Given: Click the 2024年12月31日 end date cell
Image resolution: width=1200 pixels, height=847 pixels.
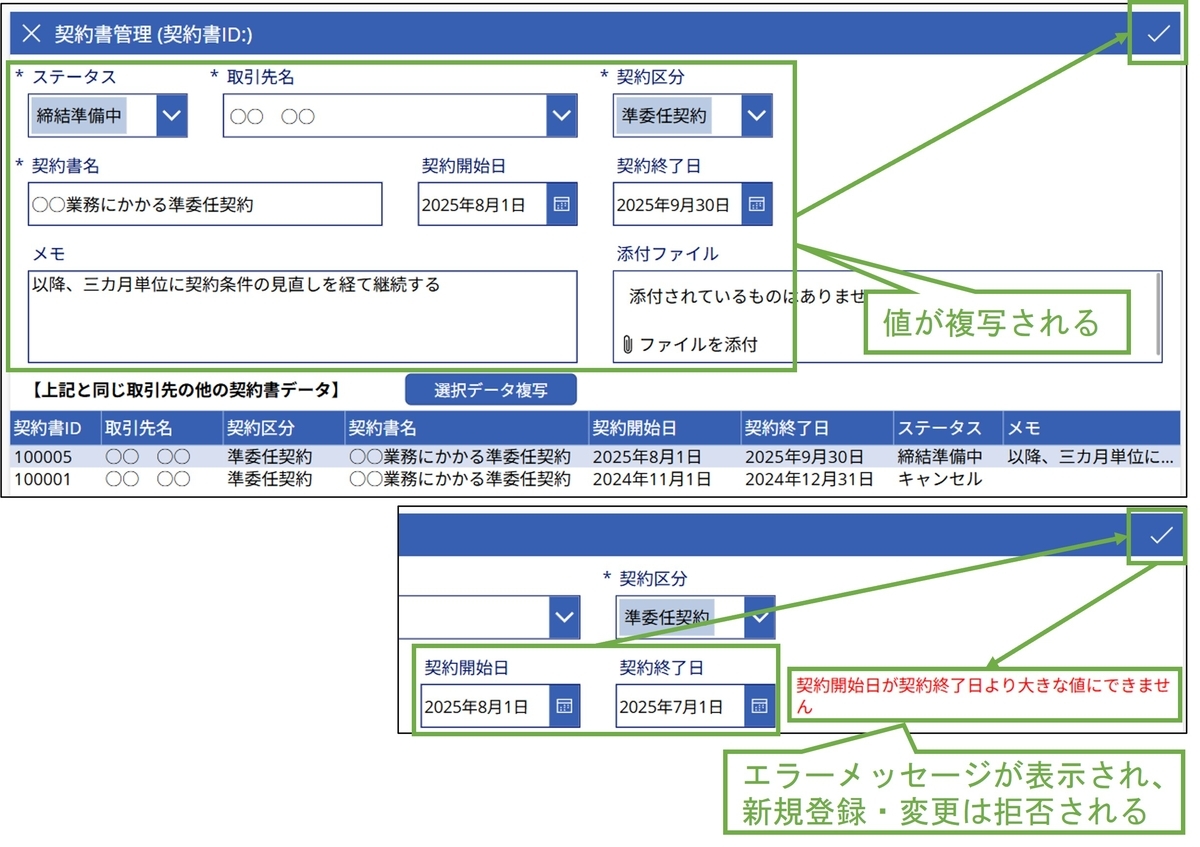Looking at the screenshot, I should 809,479.
